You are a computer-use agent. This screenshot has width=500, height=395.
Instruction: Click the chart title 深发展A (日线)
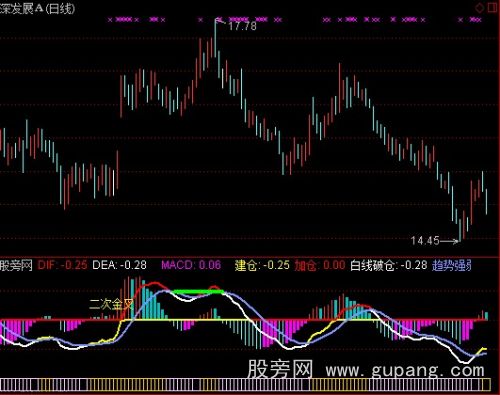[37, 8]
